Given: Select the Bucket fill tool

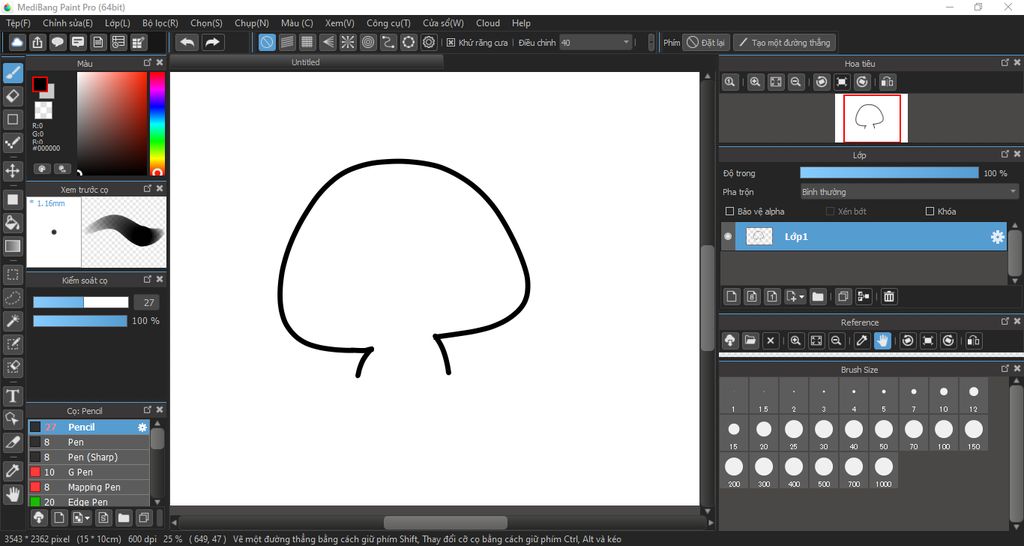Looking at the screenshot, I should tap(12, 223).
